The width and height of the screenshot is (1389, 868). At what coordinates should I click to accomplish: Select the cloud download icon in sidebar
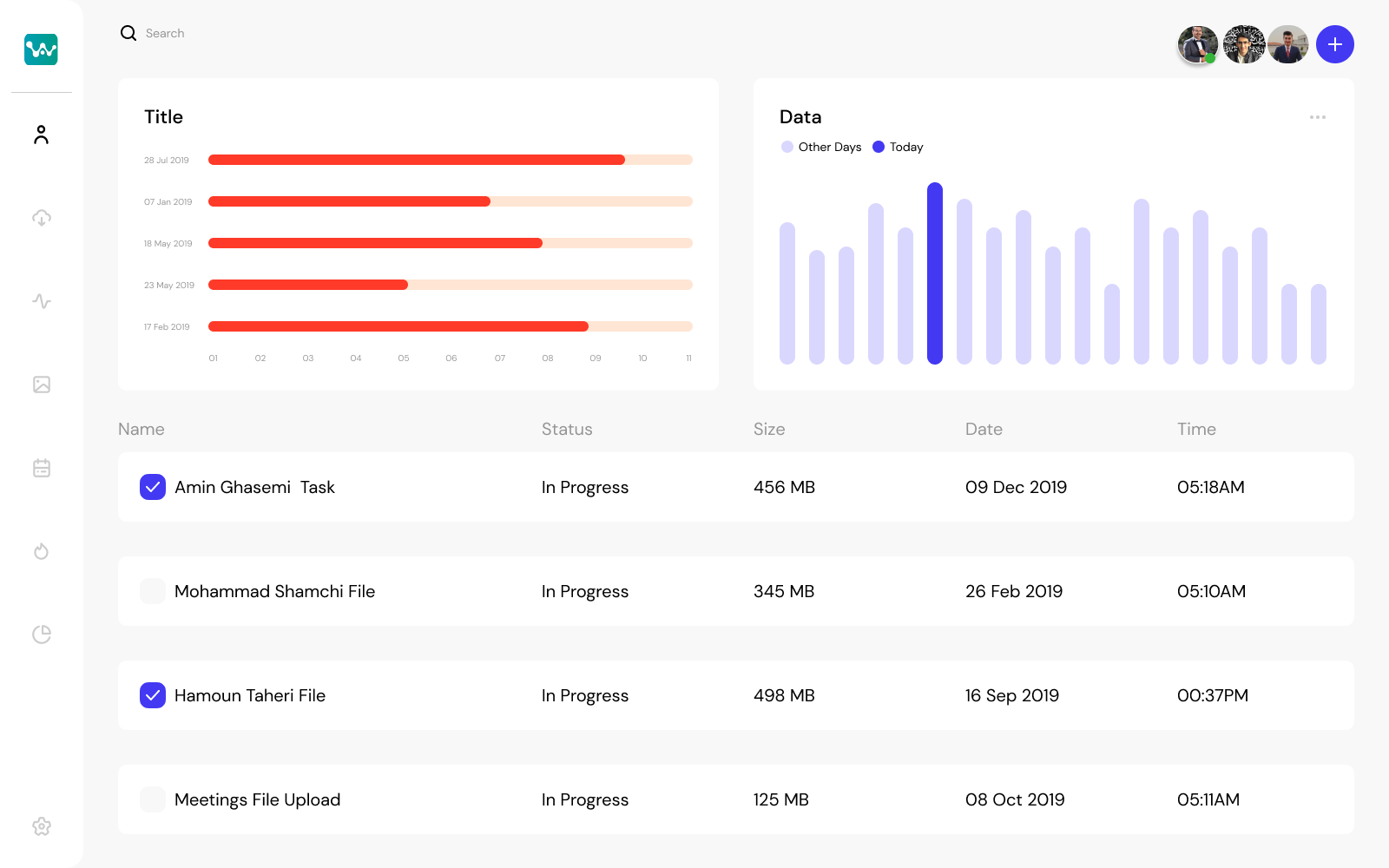(x=41, y=218)
